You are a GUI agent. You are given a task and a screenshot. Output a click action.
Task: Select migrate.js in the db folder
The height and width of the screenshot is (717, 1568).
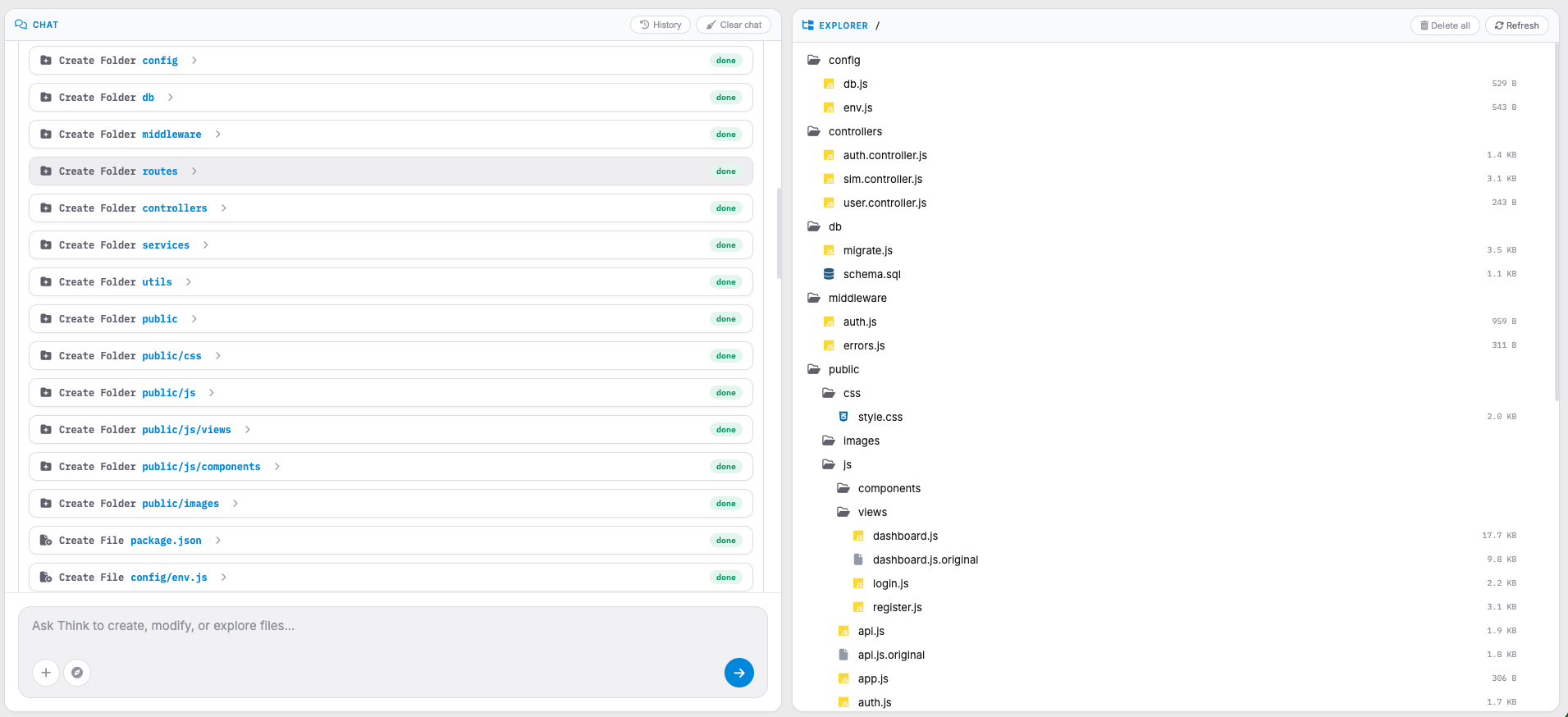tap(867, 250)
